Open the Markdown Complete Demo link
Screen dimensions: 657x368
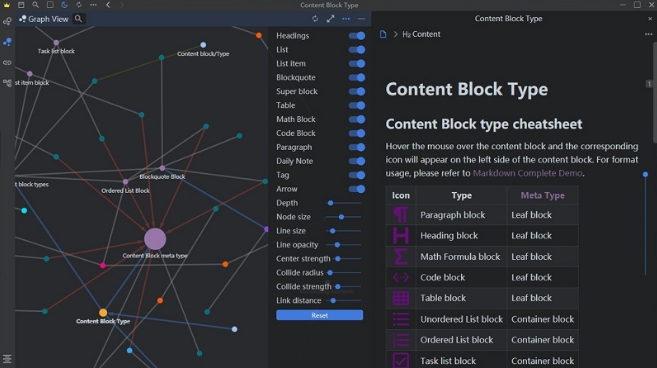[x=528, y=173]
